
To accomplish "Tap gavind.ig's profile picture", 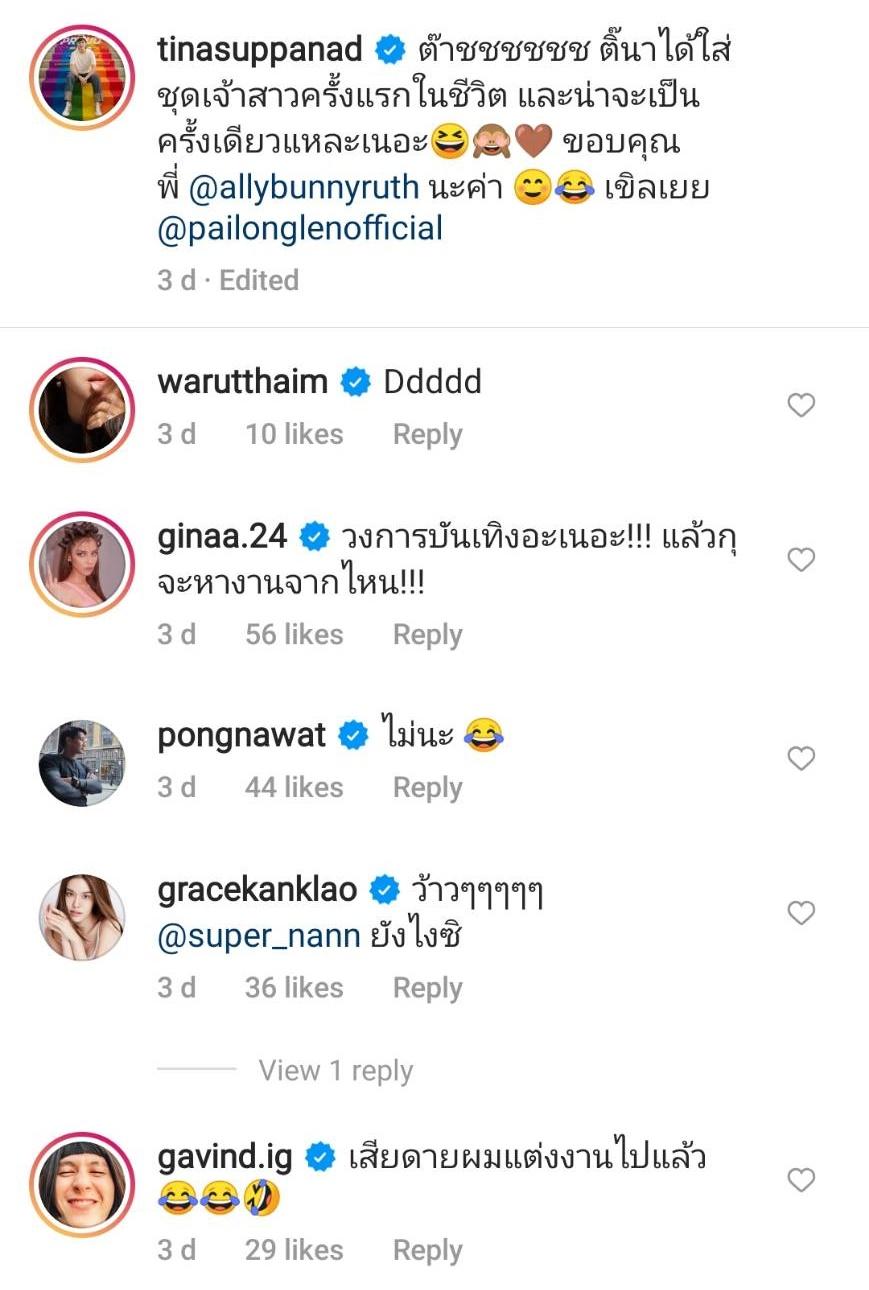I will click(x=82, y=1184).
